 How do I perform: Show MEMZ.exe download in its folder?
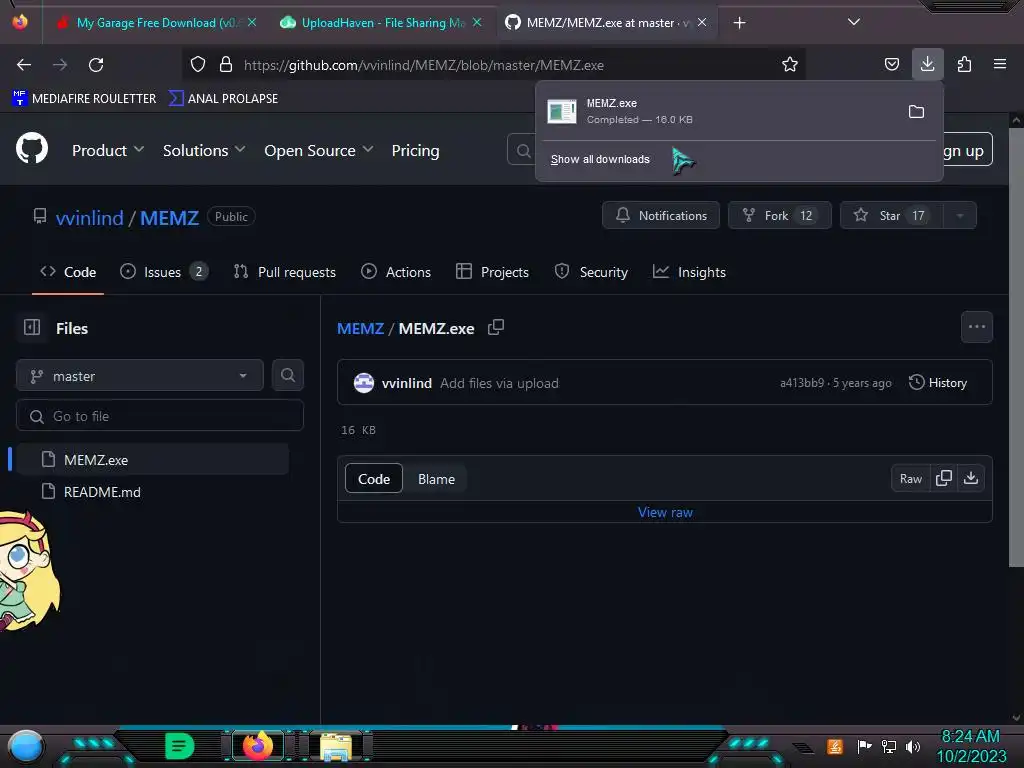pyautogui.click(x=916, y=112)
